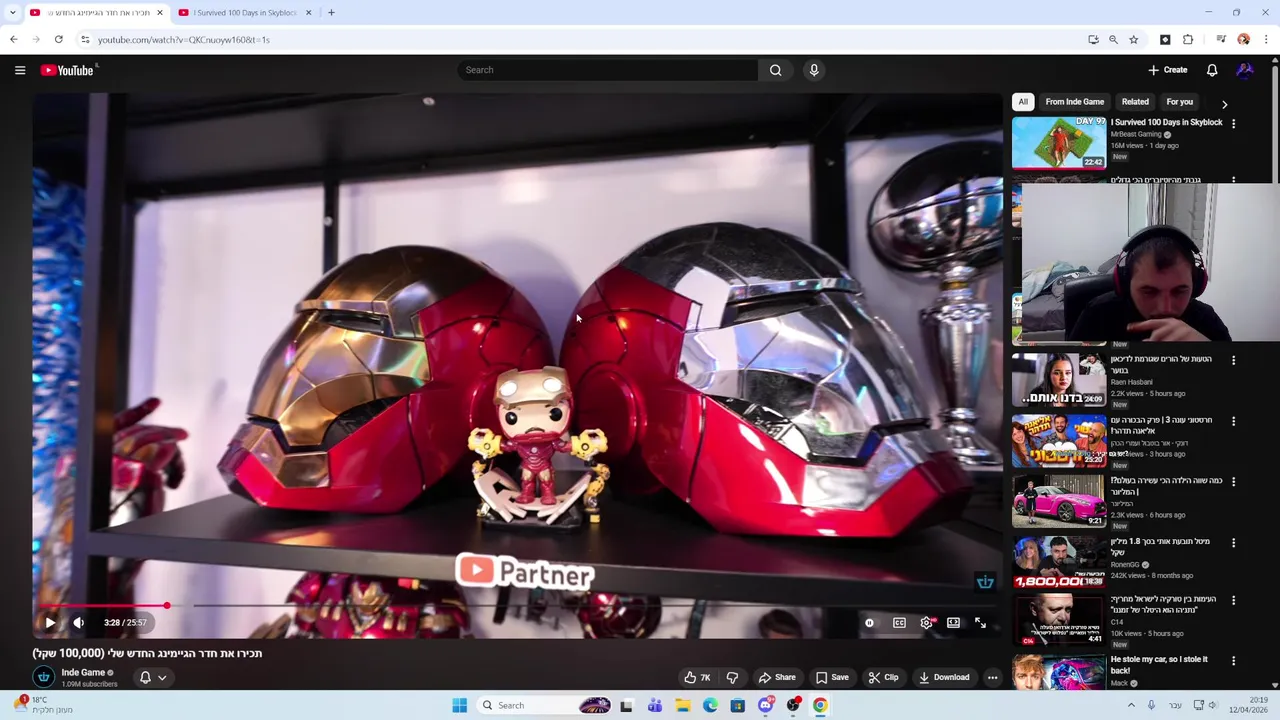The height and width of the screenshot is (720, 1280).
Task: Show hidden system tray icons
Action: [1131, 705]
